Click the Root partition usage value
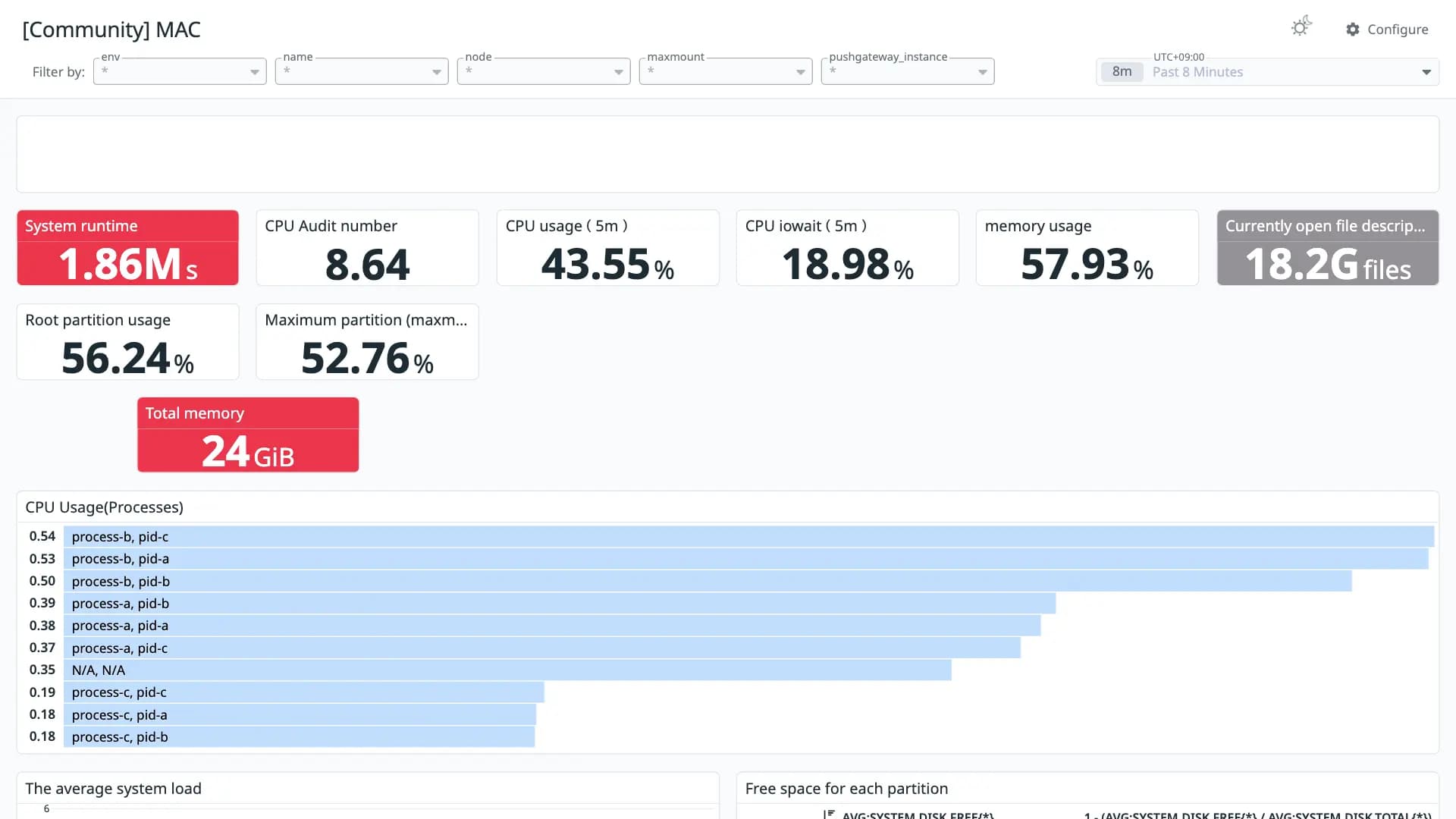The image size is (1456, 819). [x=127, y=359]
